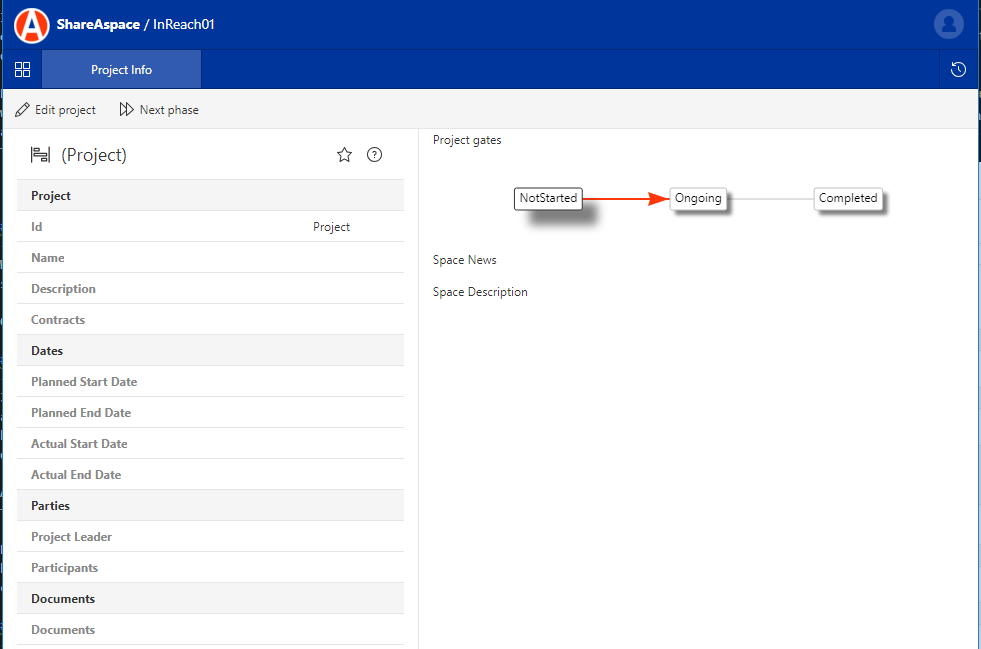Click the project type icon beside title
The image size is (981, 649).
tap(40, 155)
